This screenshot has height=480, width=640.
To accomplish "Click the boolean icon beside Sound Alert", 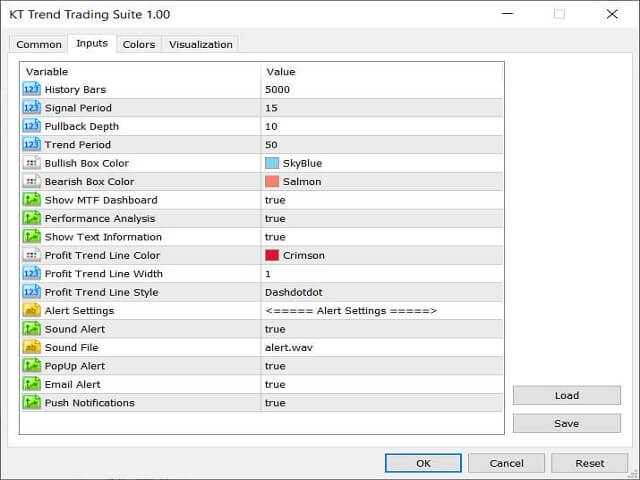I will [x=31, y=329].
